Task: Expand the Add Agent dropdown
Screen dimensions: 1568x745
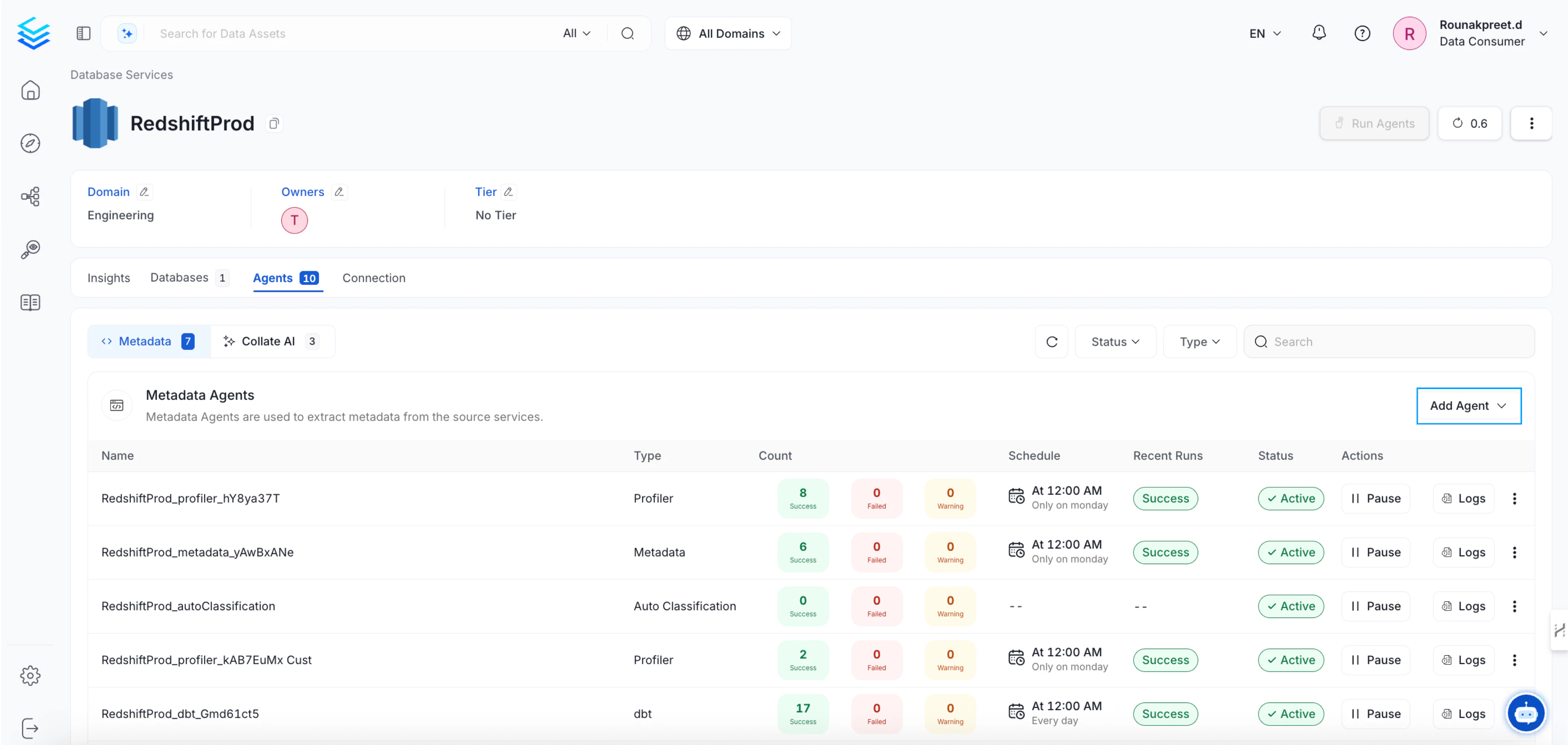Action: click(x=1468, y=406)
